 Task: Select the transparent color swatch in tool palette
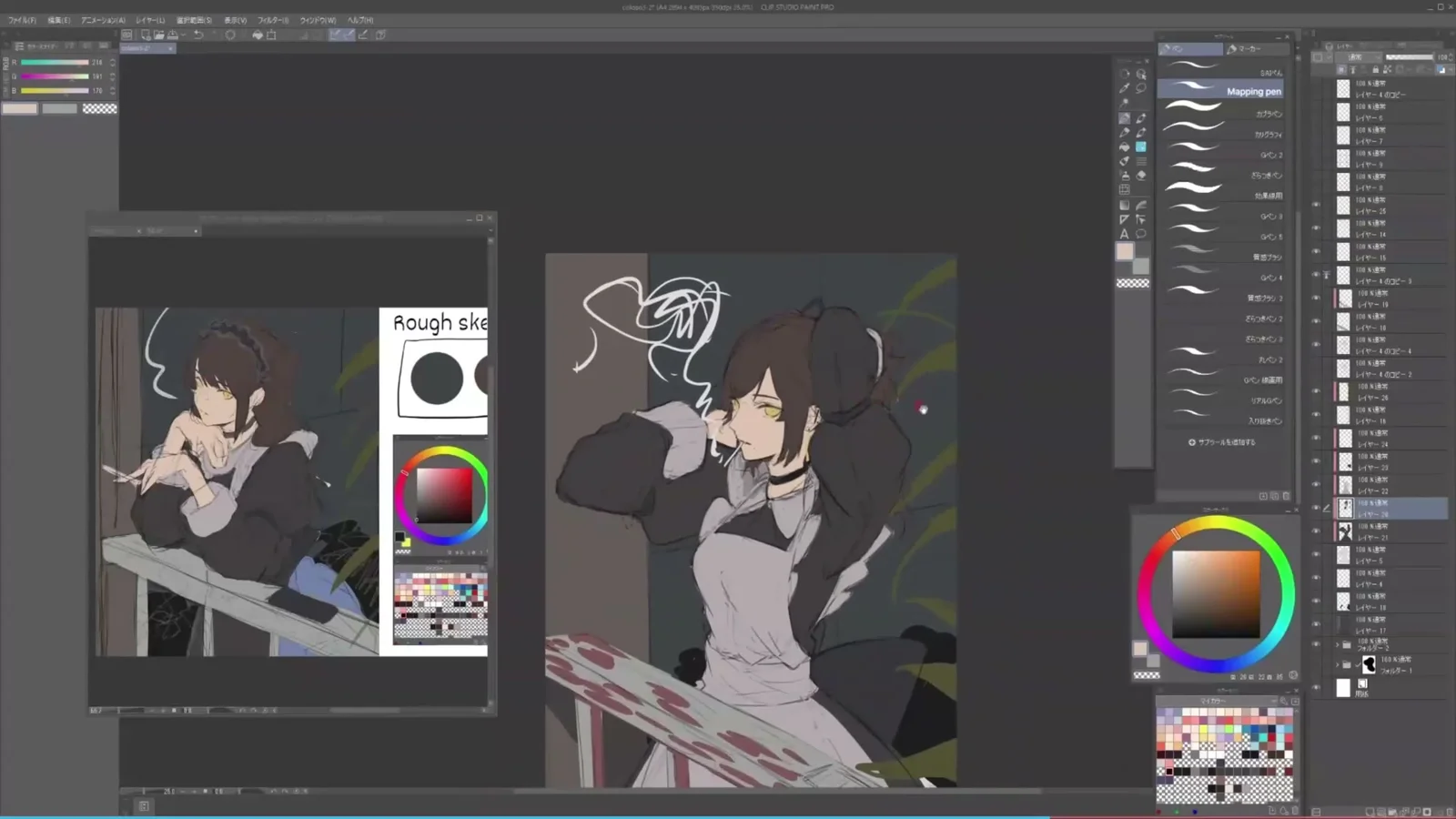pyautogui.click(x=1133, y=283)
